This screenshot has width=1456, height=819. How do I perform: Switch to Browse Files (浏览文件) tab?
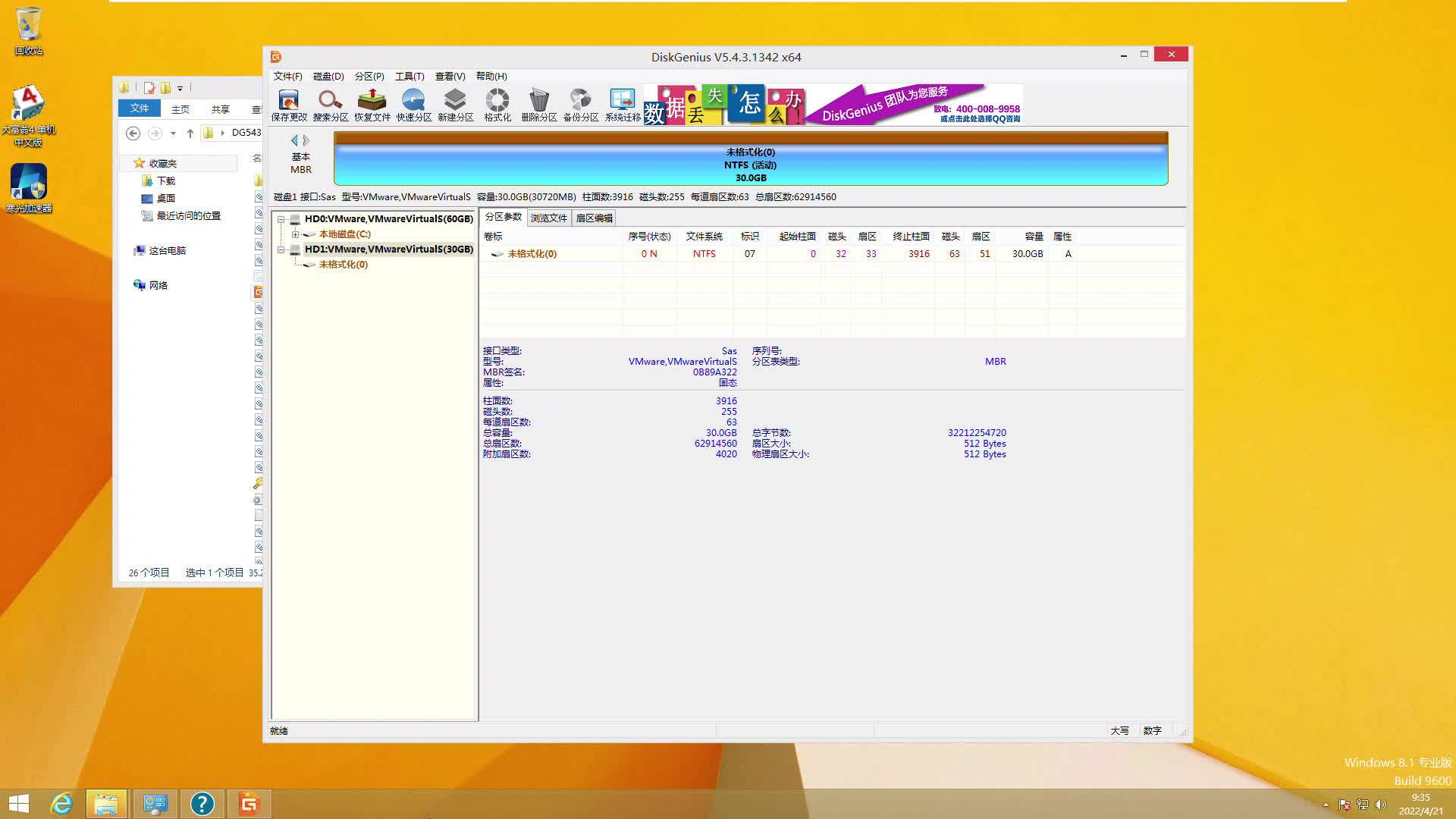pyautogui.click(x=549, y=218)
